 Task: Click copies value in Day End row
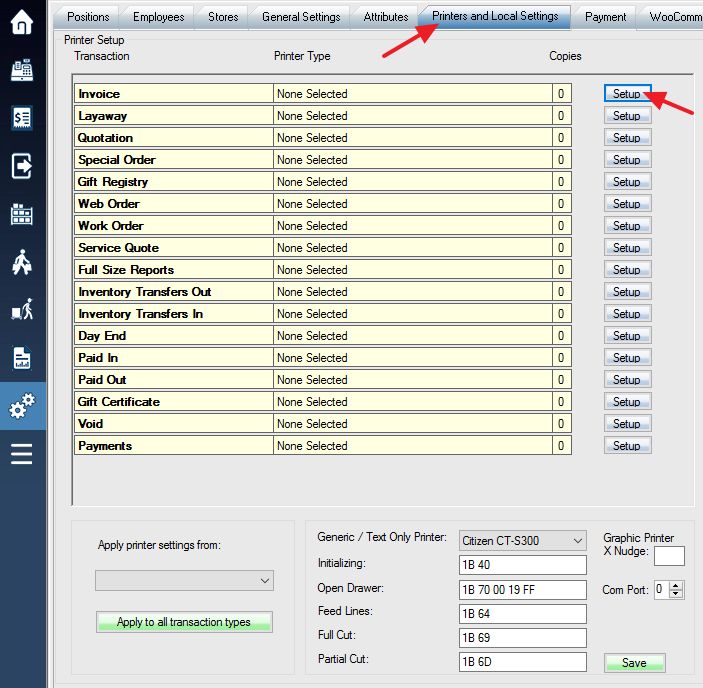[x=562, y=336]
